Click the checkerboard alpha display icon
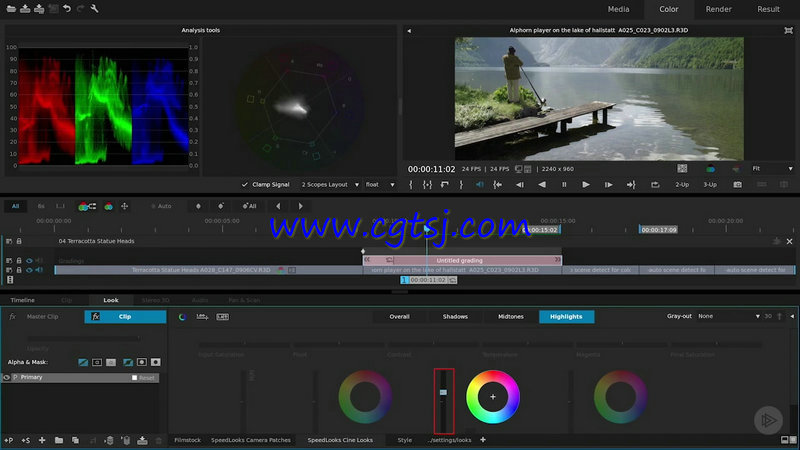The image size is (800, 450). 682,169
